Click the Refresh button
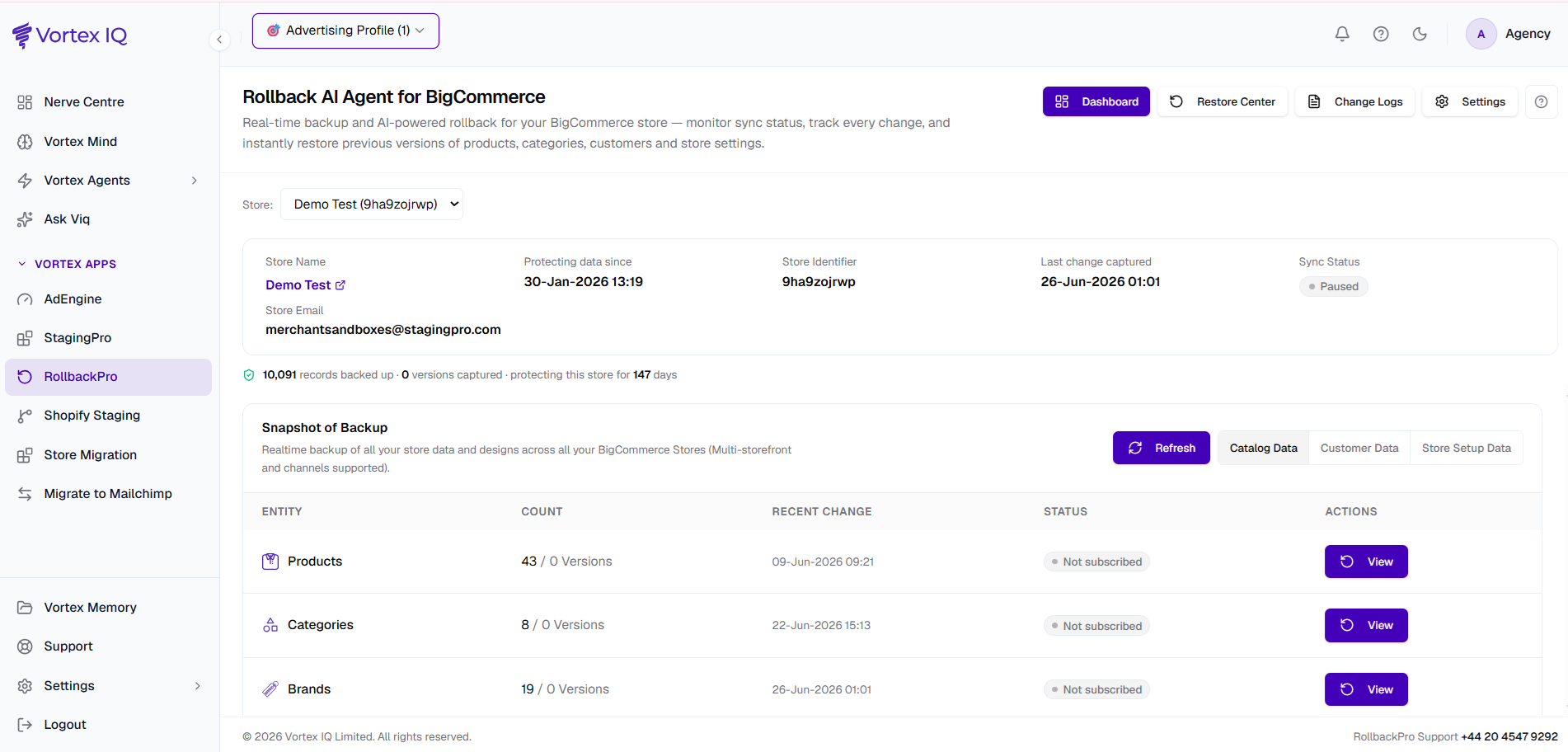This screenshot has height=752, width=1568. (1161, 448)
